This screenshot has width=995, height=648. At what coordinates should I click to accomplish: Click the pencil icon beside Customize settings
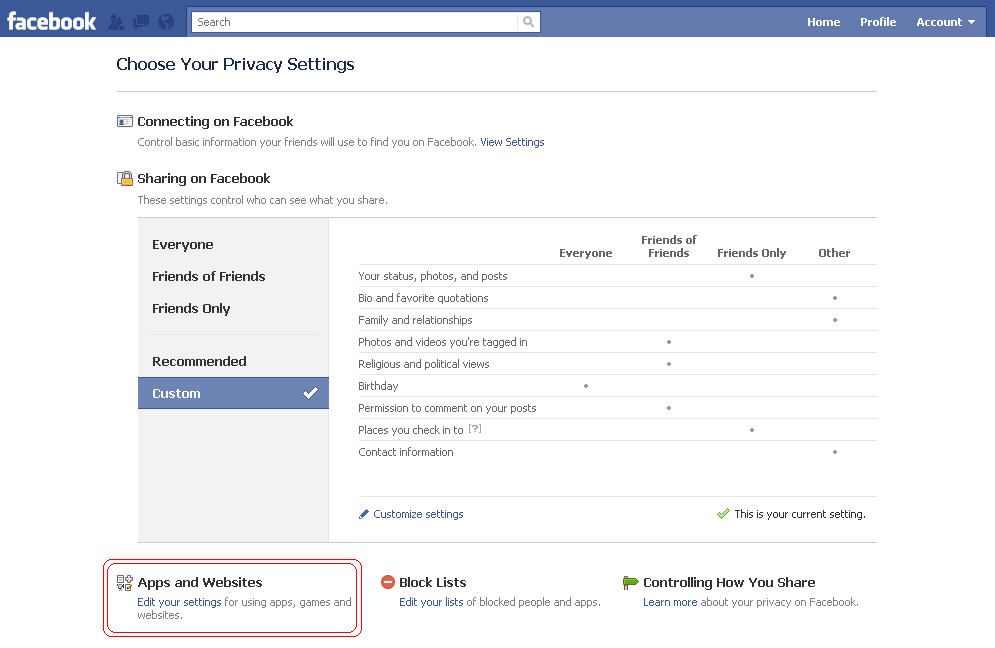pos(364,514)
